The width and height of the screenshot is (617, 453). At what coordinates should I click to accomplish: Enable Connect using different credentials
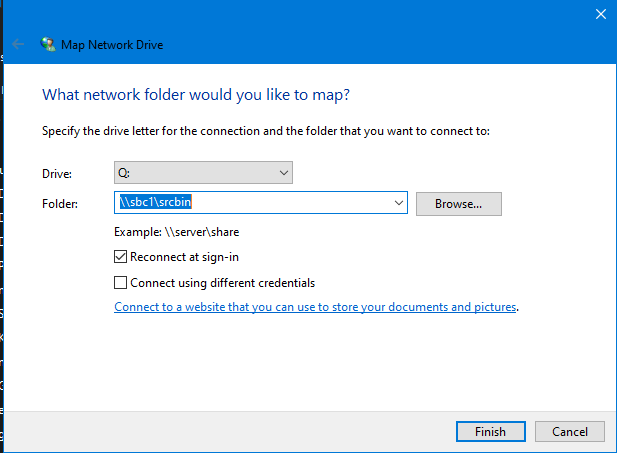[120, 283]
